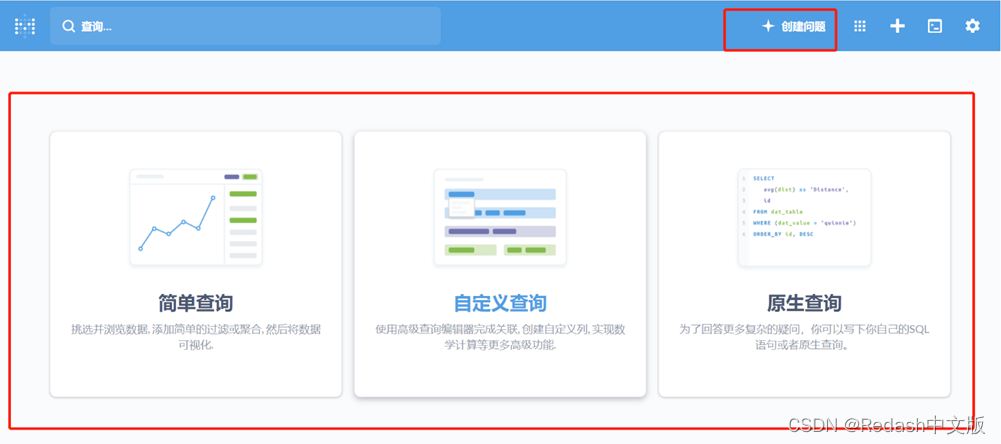Click the plus create-new icon

pos(898,26)
